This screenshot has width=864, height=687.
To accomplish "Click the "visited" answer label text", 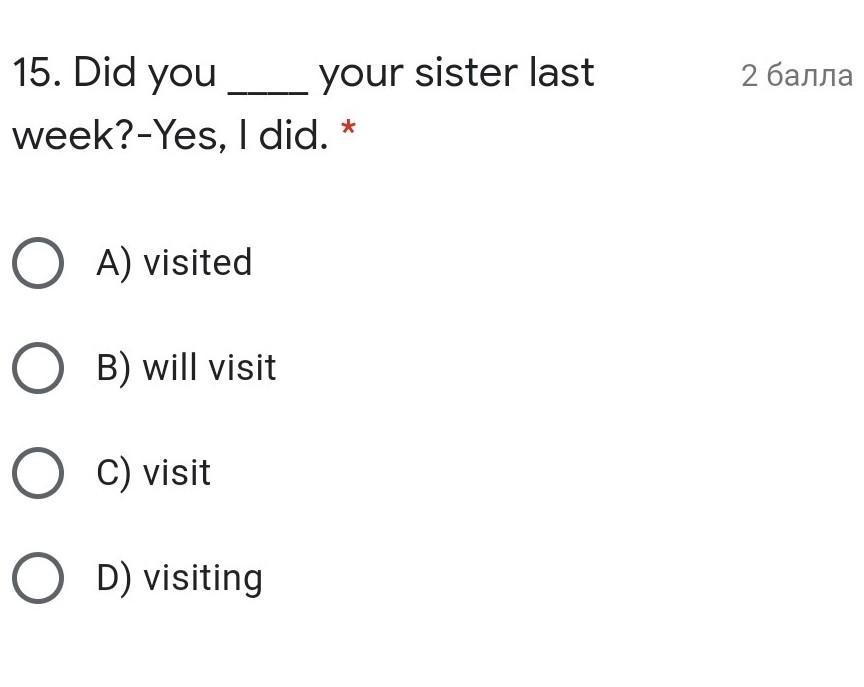I will [x=197, y=263].
